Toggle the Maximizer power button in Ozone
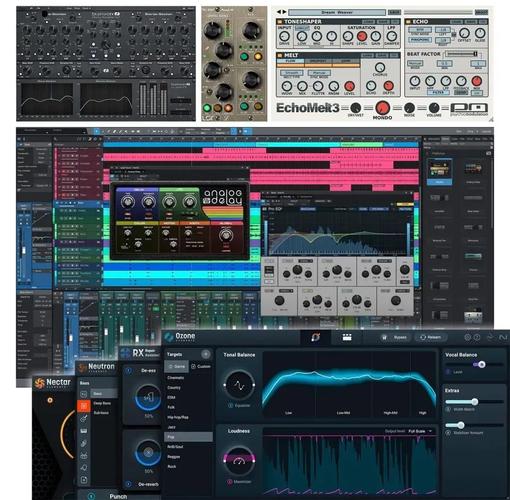This screenshot has width=510, height=500. pyautogui.click(x=230, y=482)
